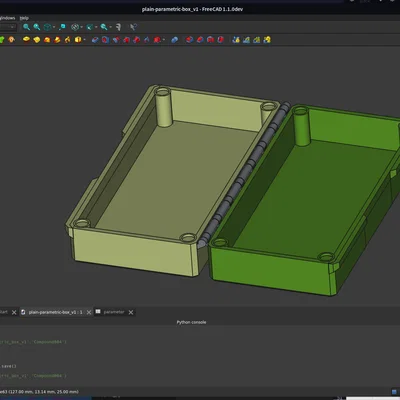400x400 pixels.
Task: Click the blue Boolean operation icon
Action: [174, 40]
